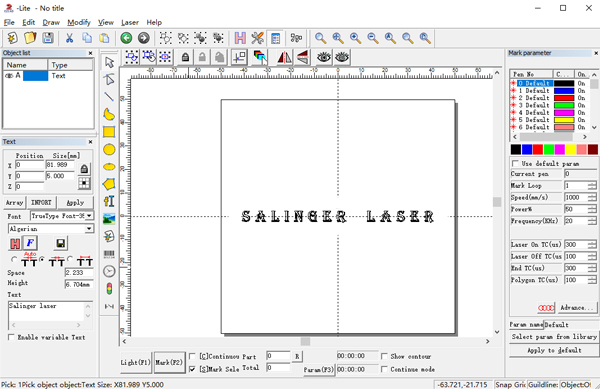
Task: Save the document with the floppy disk icon
Action: click(47, 38)
